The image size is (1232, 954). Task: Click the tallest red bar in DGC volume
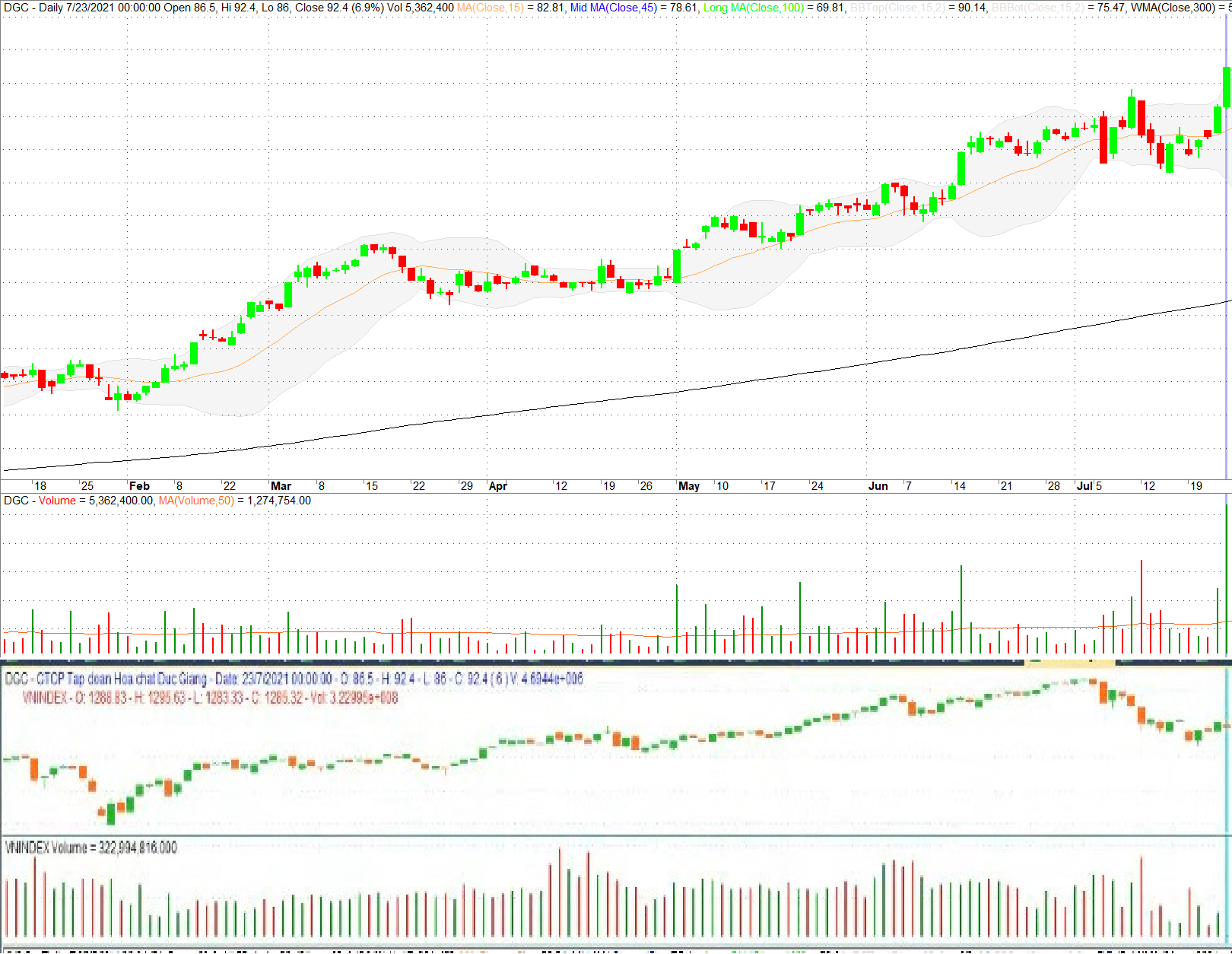[x=1142, y=606]
